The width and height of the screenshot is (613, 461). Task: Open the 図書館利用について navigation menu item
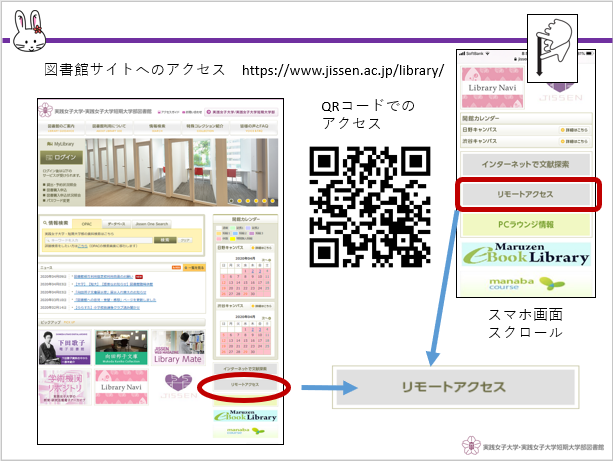[x=109, y=127]
